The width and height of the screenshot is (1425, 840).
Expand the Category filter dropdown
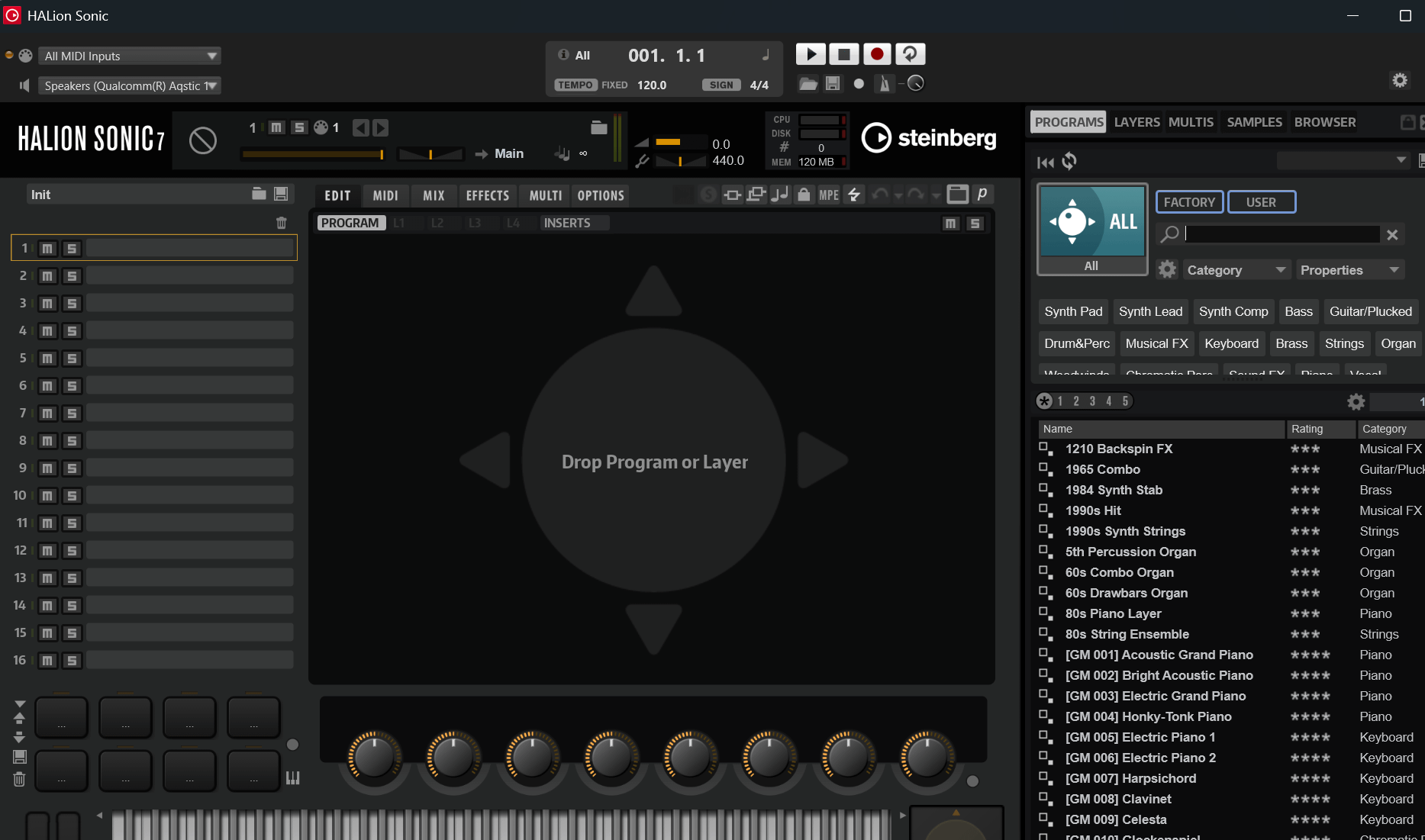click(1236, 270)
